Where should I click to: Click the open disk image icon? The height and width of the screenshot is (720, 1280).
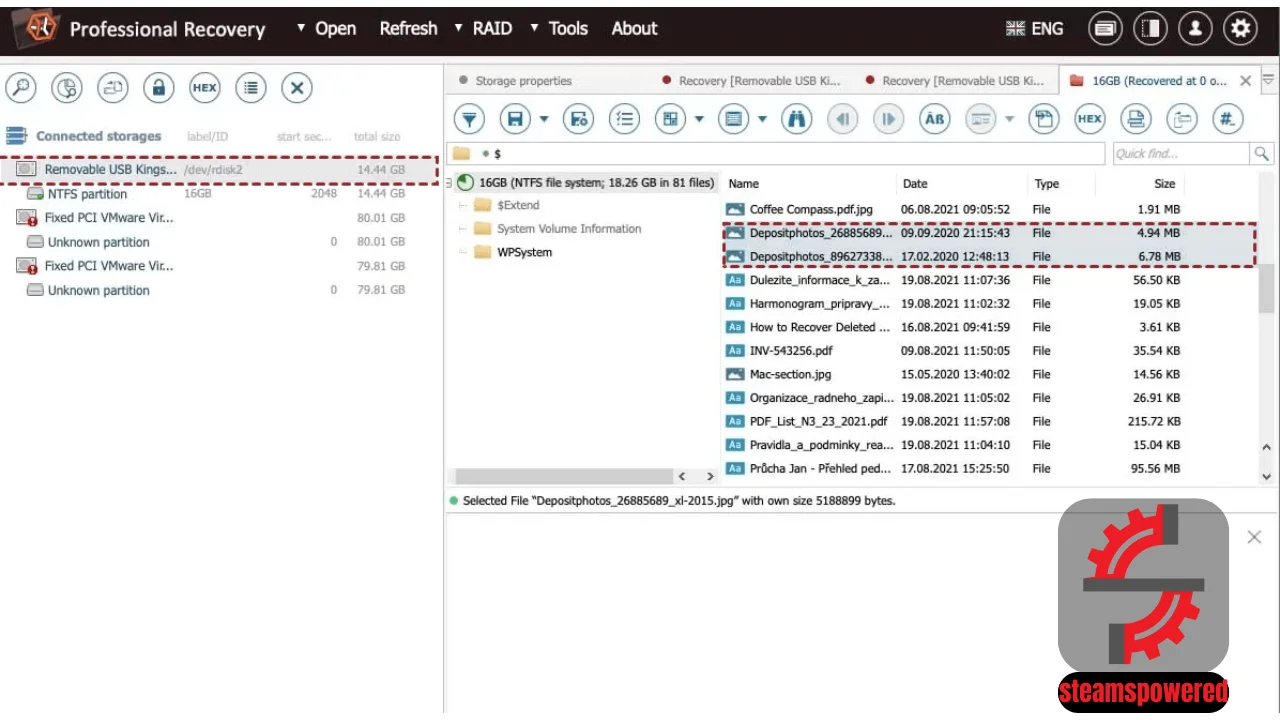tap(113, 88)
